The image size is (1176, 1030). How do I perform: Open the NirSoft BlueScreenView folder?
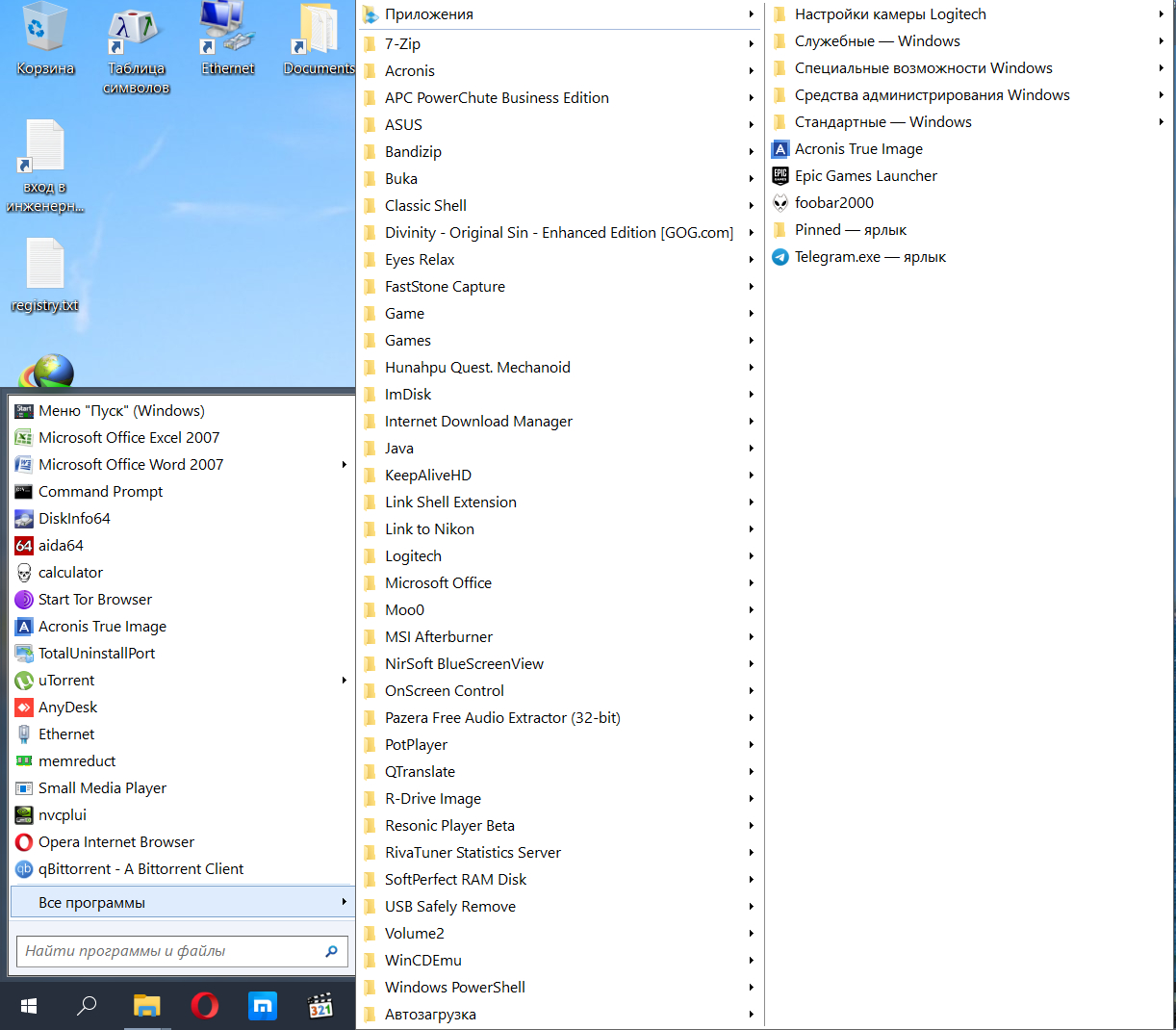tap(560, 664)
